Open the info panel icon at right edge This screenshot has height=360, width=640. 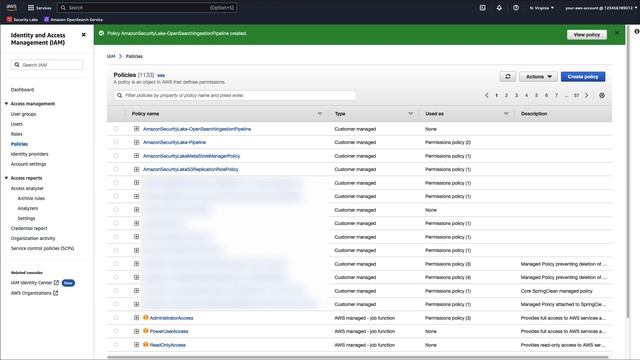[x=636, y=31]
